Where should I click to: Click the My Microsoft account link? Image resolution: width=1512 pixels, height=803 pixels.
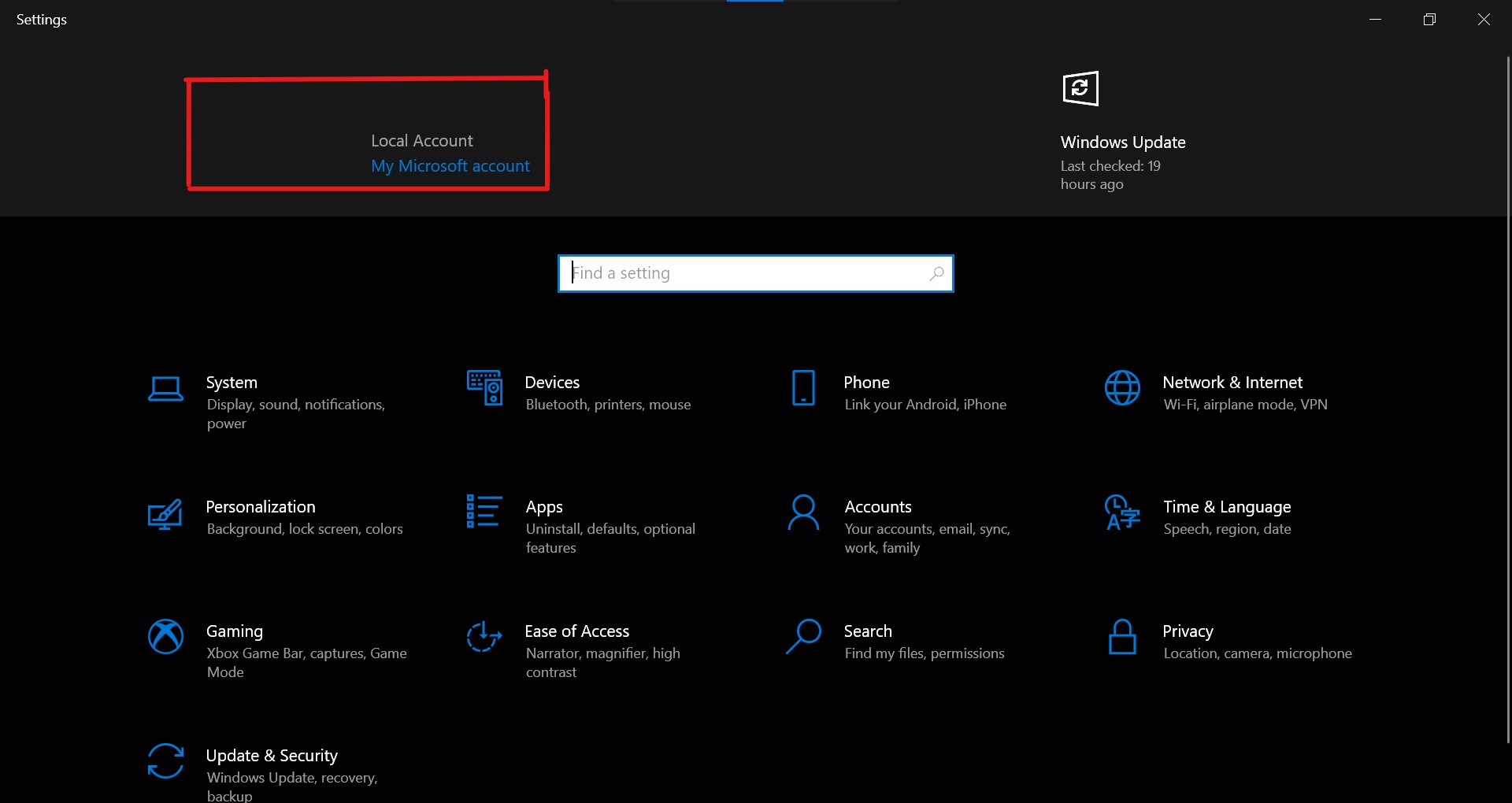click(450, 166)
